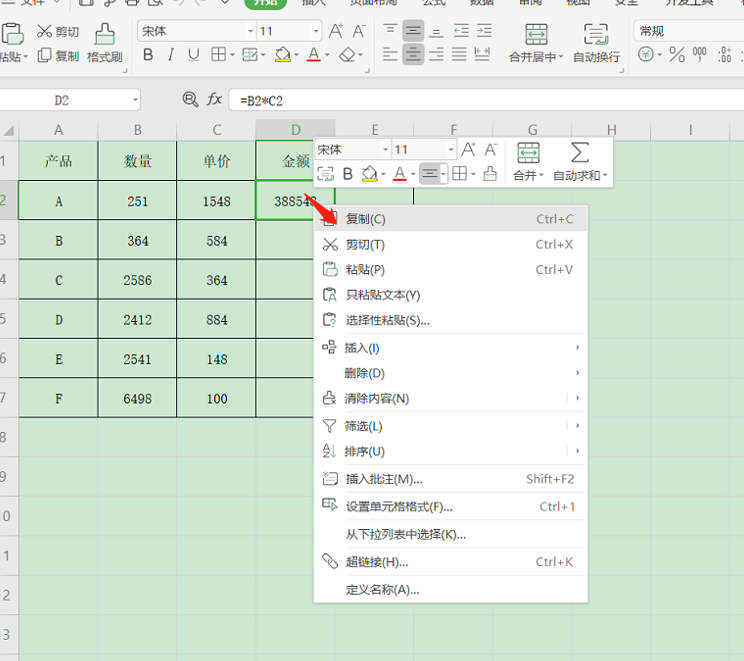Viewport: 744px width, 661px height.
Task: Toggle Wrap Text (自动换行)
Action: [596, 44]
